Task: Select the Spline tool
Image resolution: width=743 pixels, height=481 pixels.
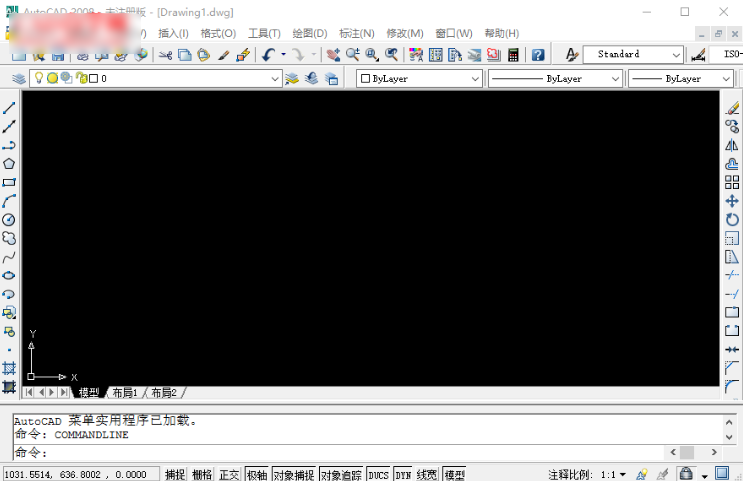Action: click(9, 257)
